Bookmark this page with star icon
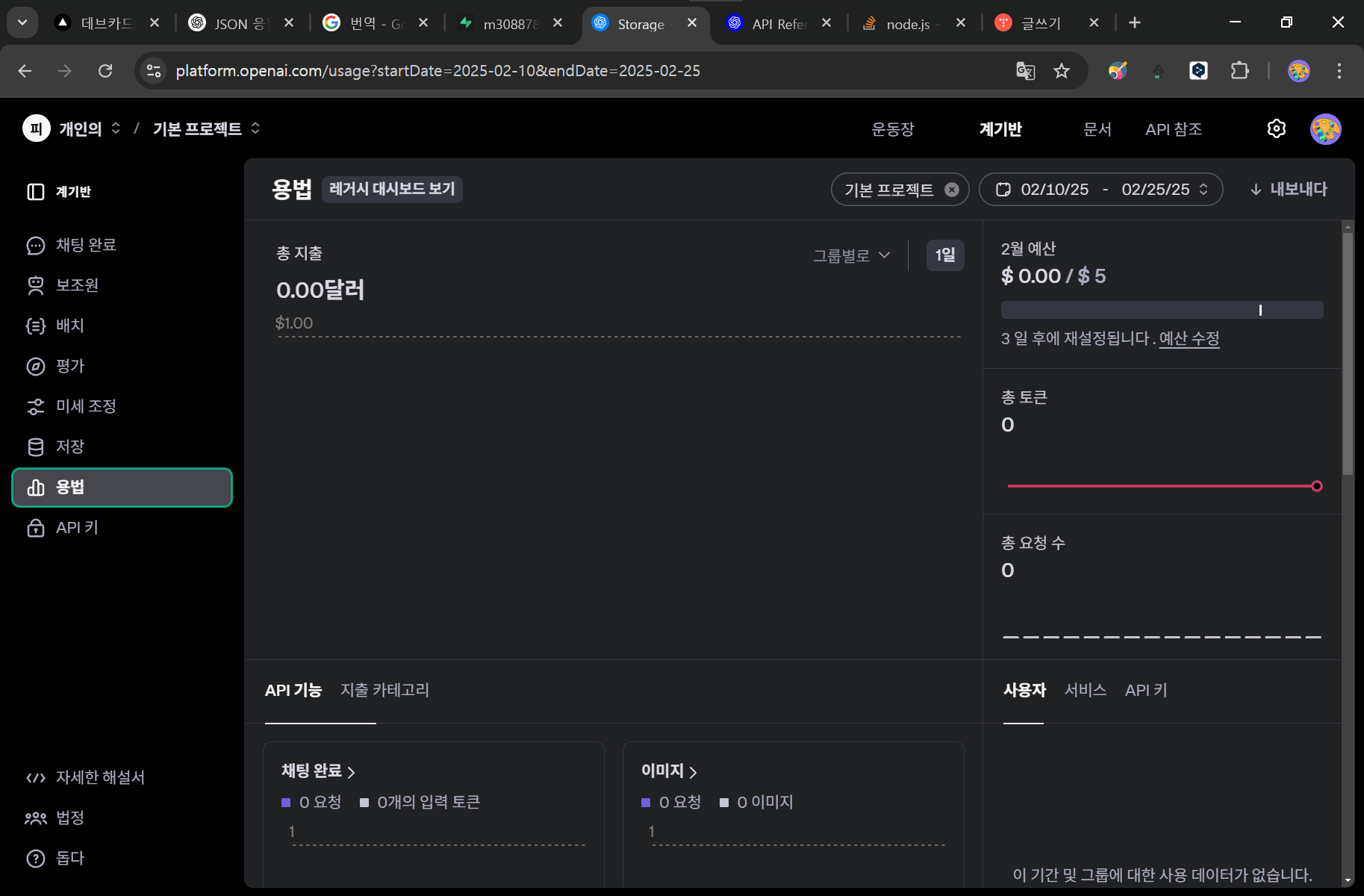This screenshot has width=1364, height=896. pyautogui.click(x=1062, y=71)
